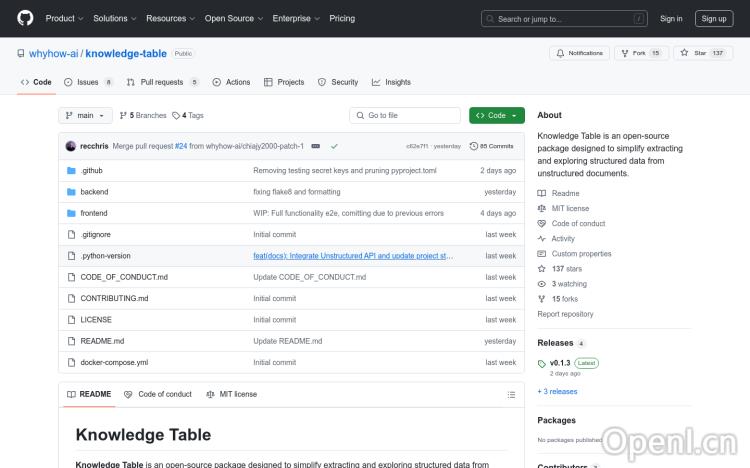Focus the Go to file input

[405, 115]
